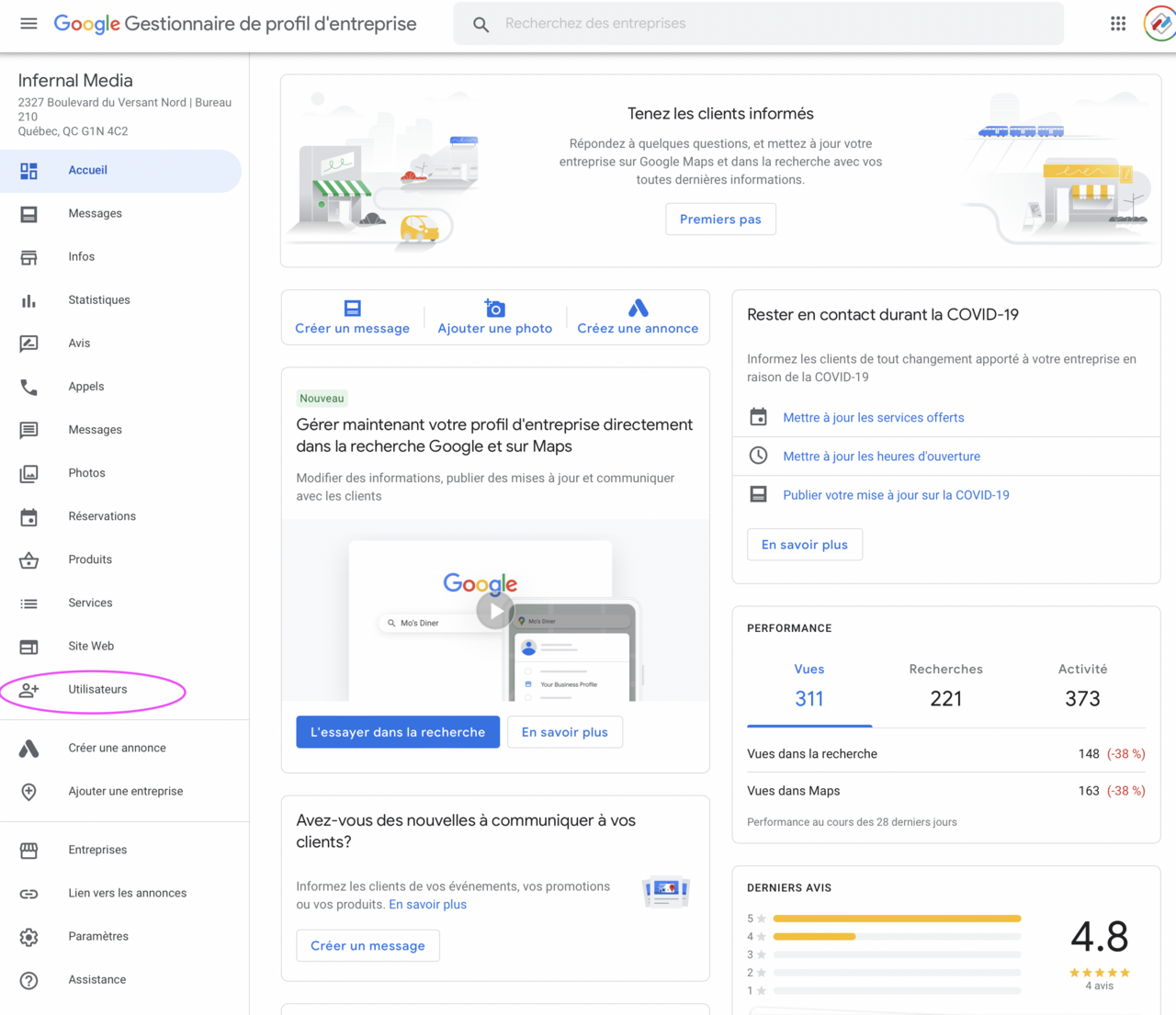Click En savoir plus beside L'essayer button
Viewport: 1176px width, 1015px height.
pos(565,732)
